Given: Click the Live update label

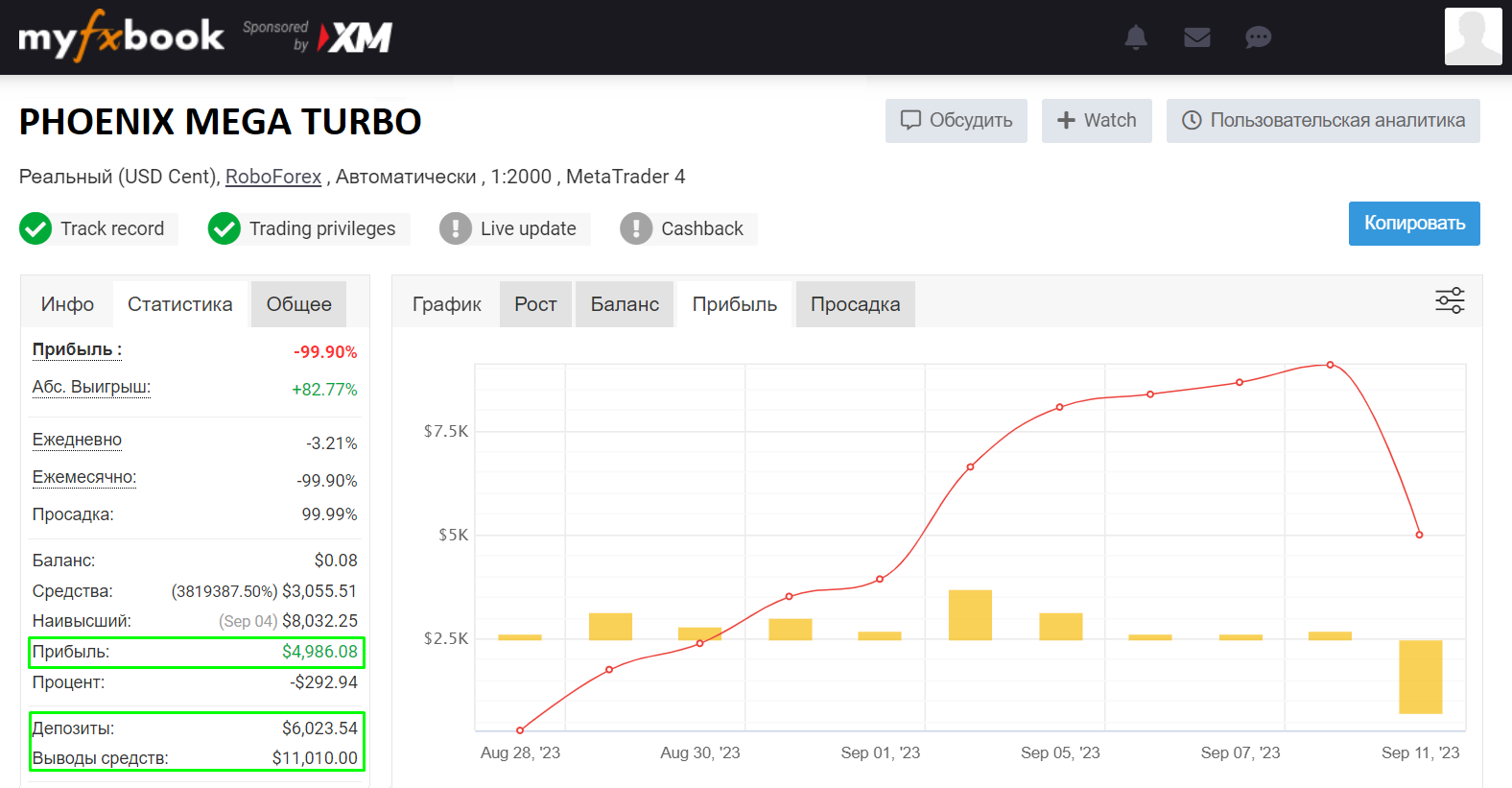Looking at the screenshot, I should click(529, 228).
